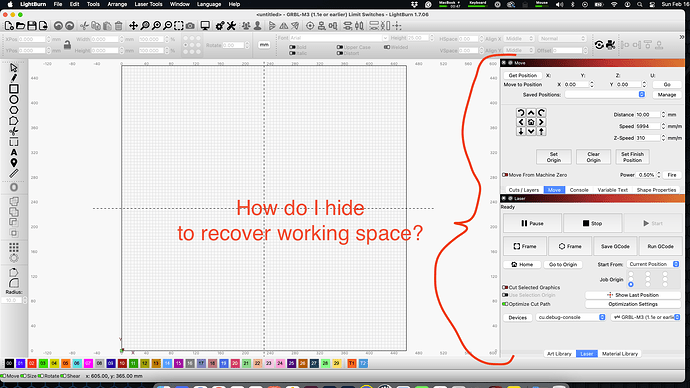Click the Distance input field in Move panel
Image resolution: width=690 pixels, height=388 pixels.
coord(648,114)
